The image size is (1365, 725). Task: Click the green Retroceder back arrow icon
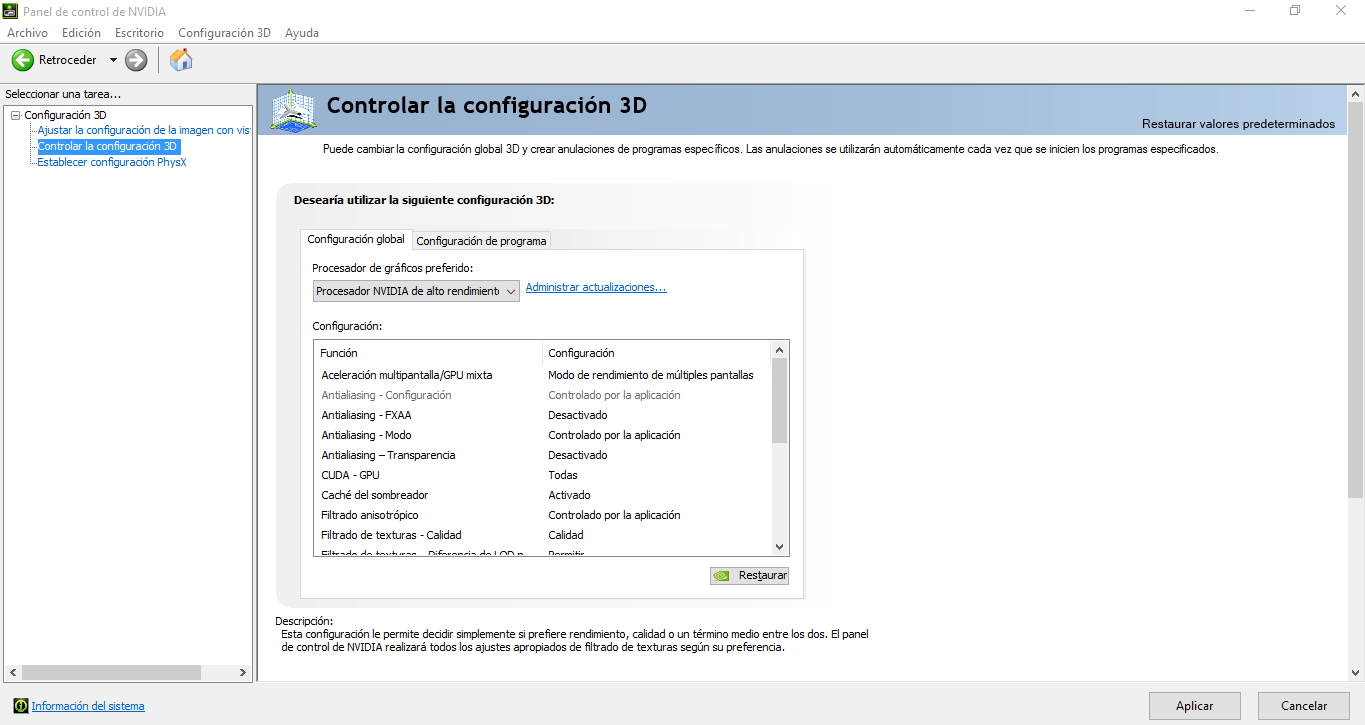tap(22, 60)
